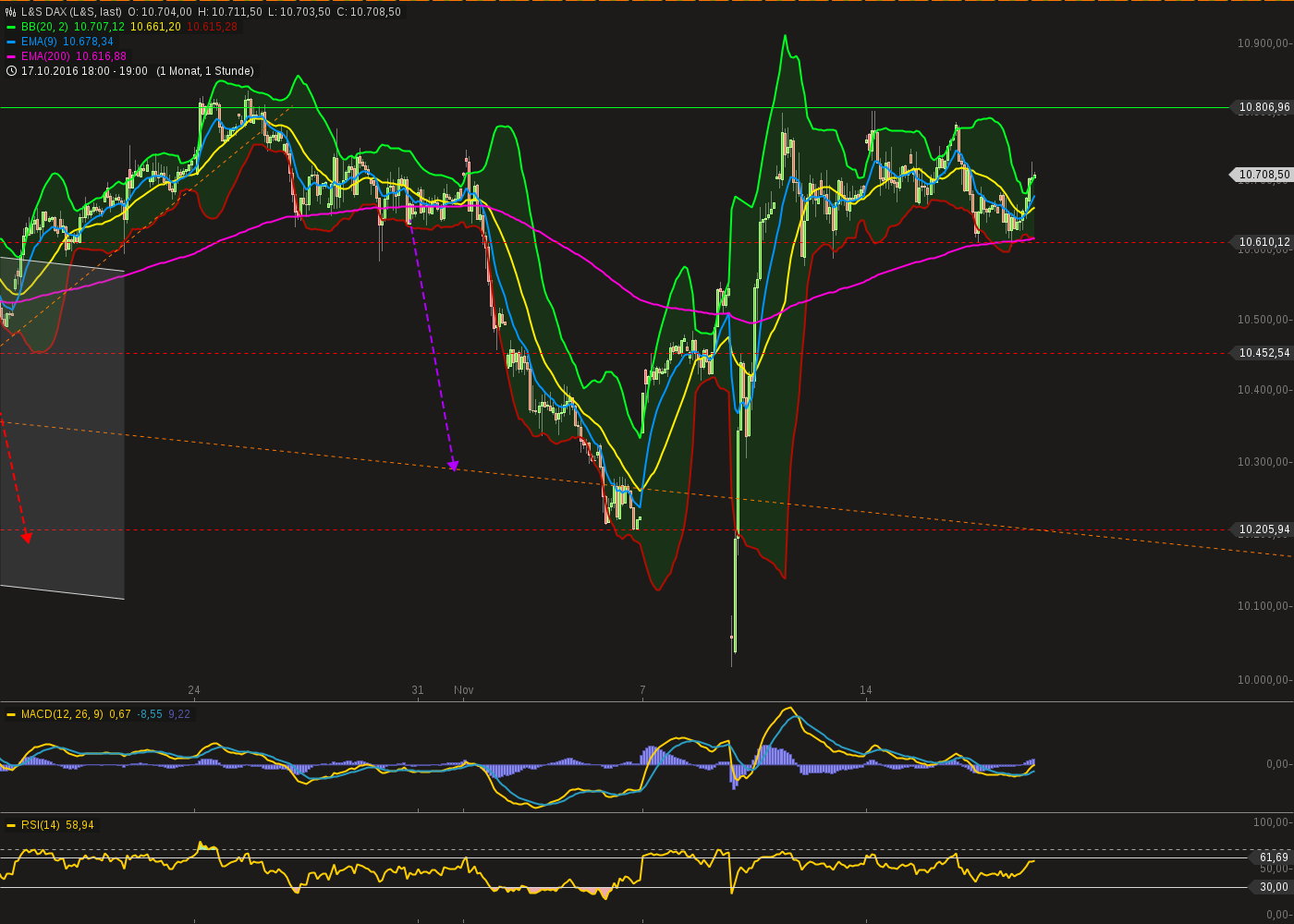This screenshot has width=1294, height=924.
Task: Click the blue EMA(9) color marker
Action: coord(11,42)
